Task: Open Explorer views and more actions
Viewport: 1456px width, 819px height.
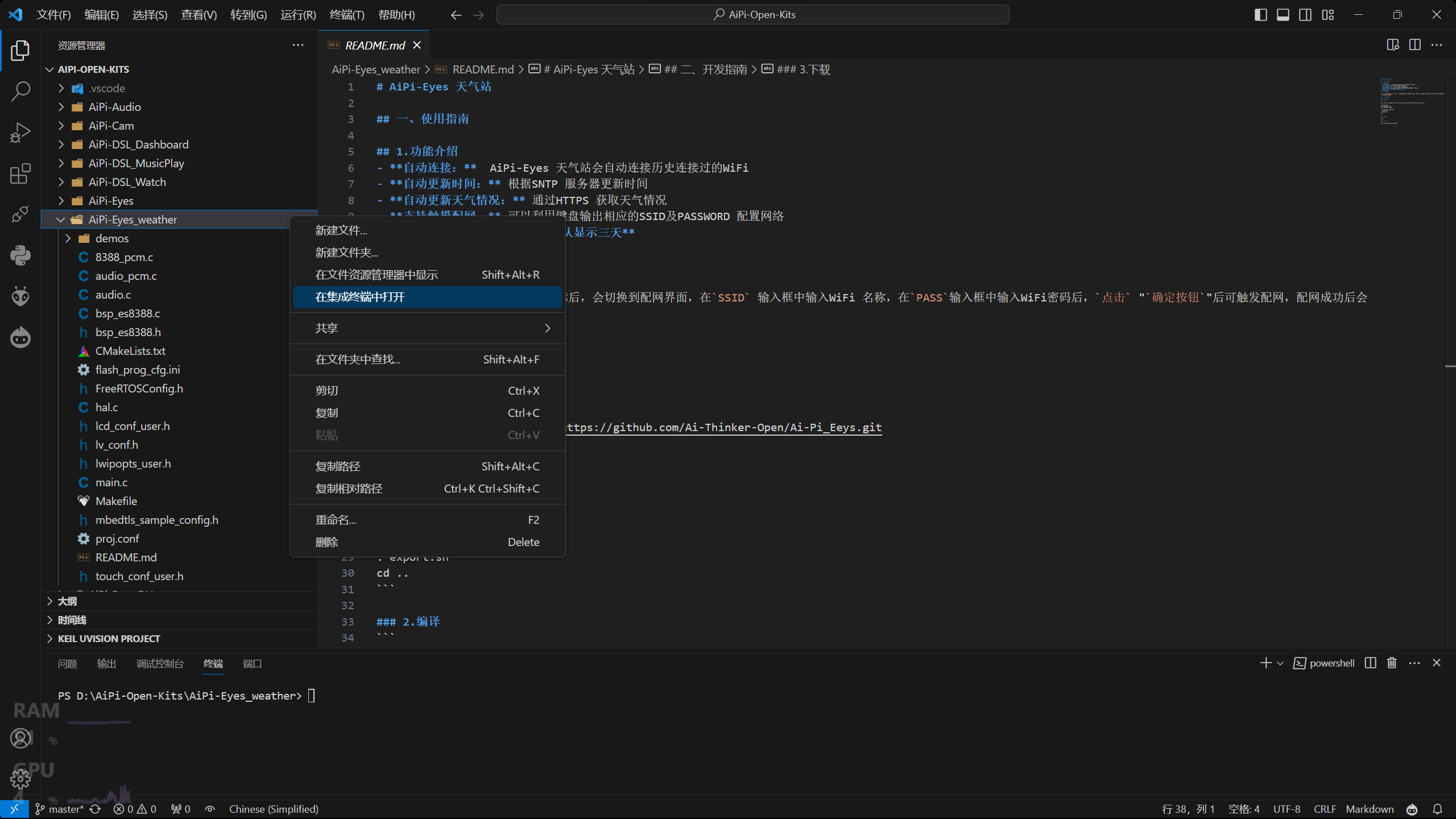Action: (298, 45)
